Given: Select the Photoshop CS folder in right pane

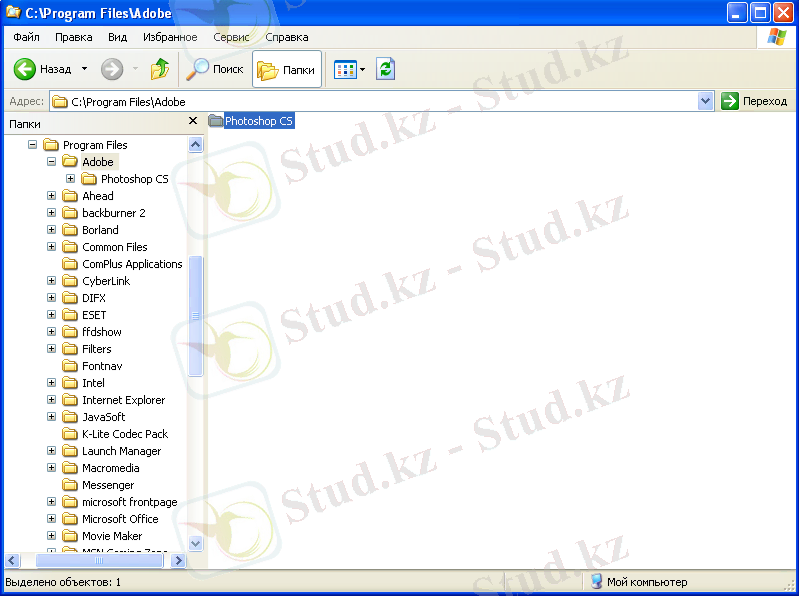Looking at the screenshot, I should pyautogui.click(x=251, y=121).
